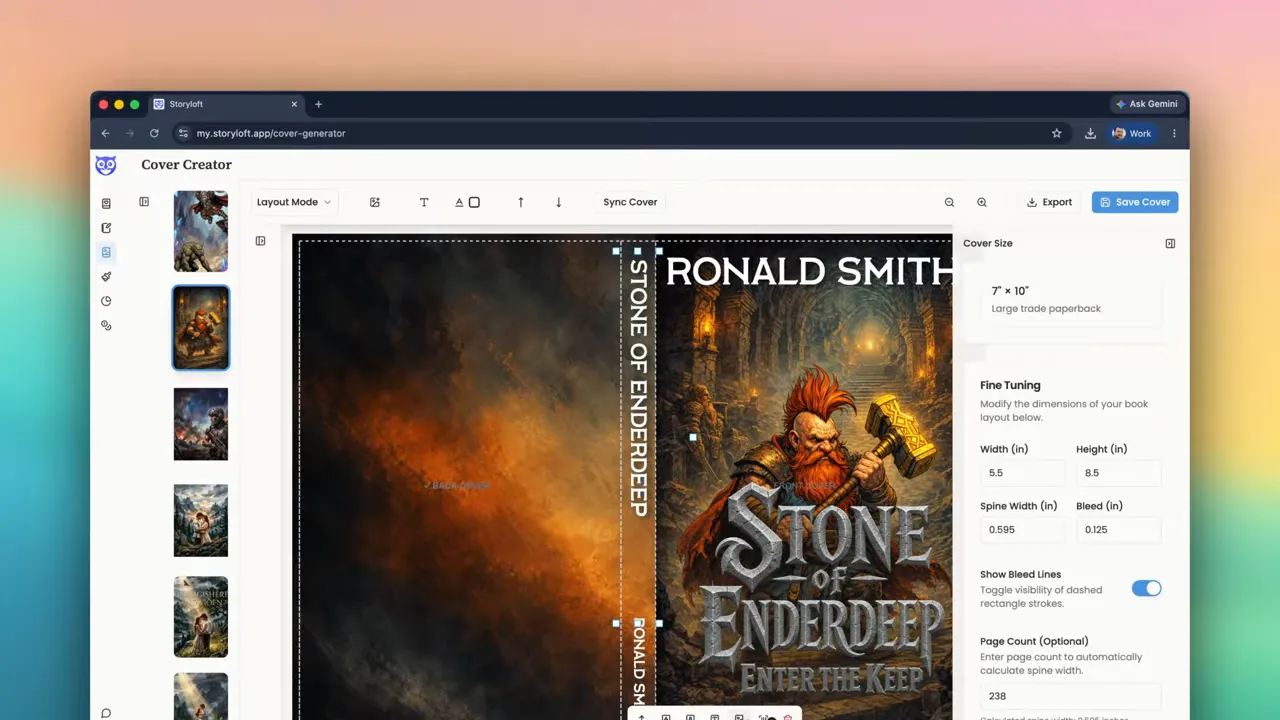Open the pie chart analytics sidebar icon
The width and height of the screenshot is (1280, 720).
[x=106, y=301]
